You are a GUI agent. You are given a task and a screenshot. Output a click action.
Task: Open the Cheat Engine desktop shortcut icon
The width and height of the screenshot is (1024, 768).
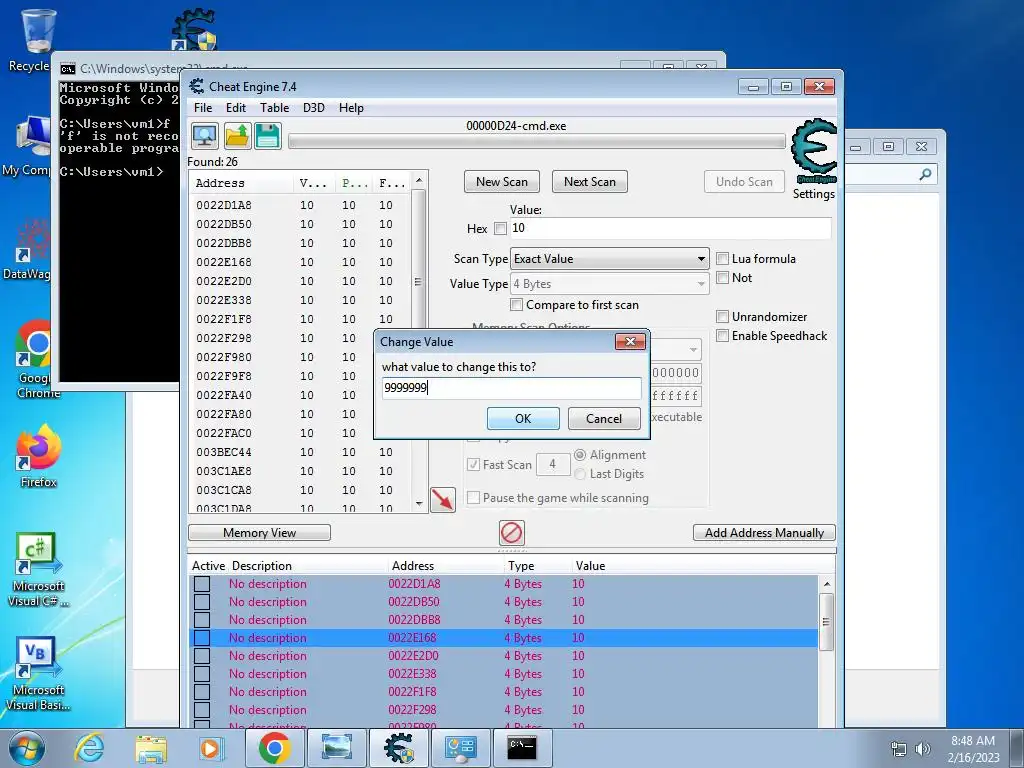pyautogui.click(x=194, y=30)
